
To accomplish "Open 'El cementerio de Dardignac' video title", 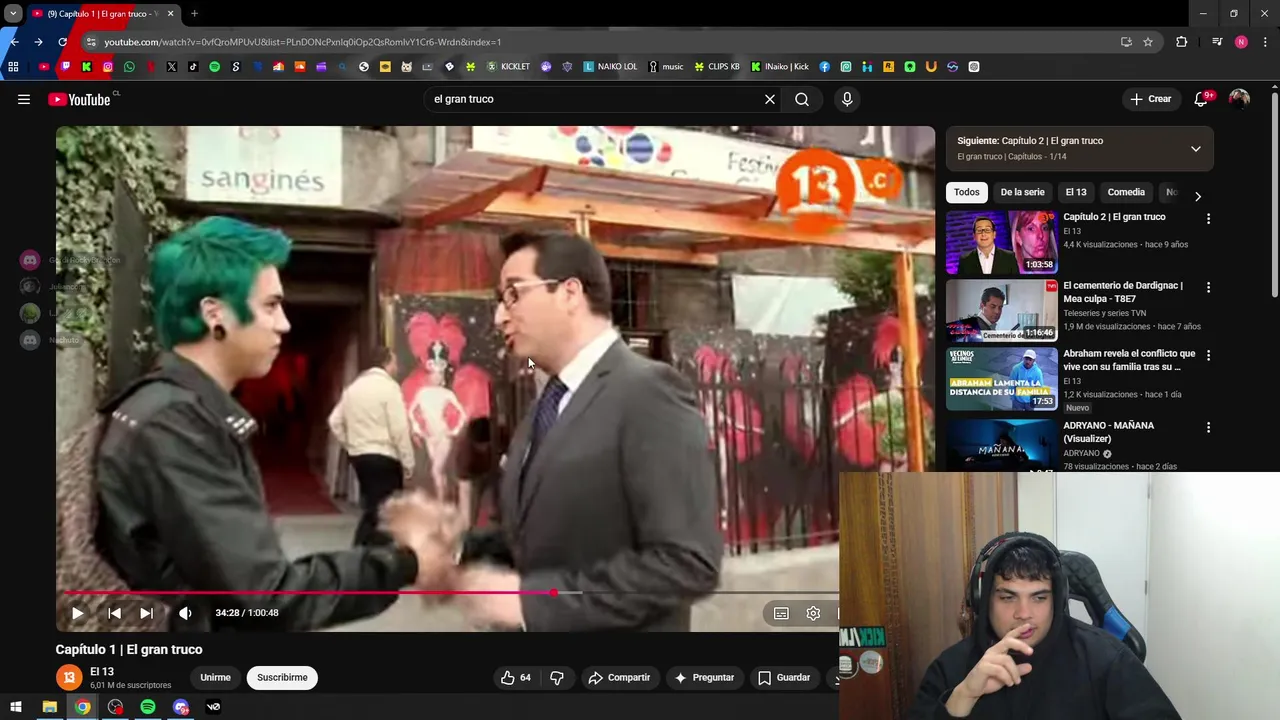I will [x=1123, y=292].
